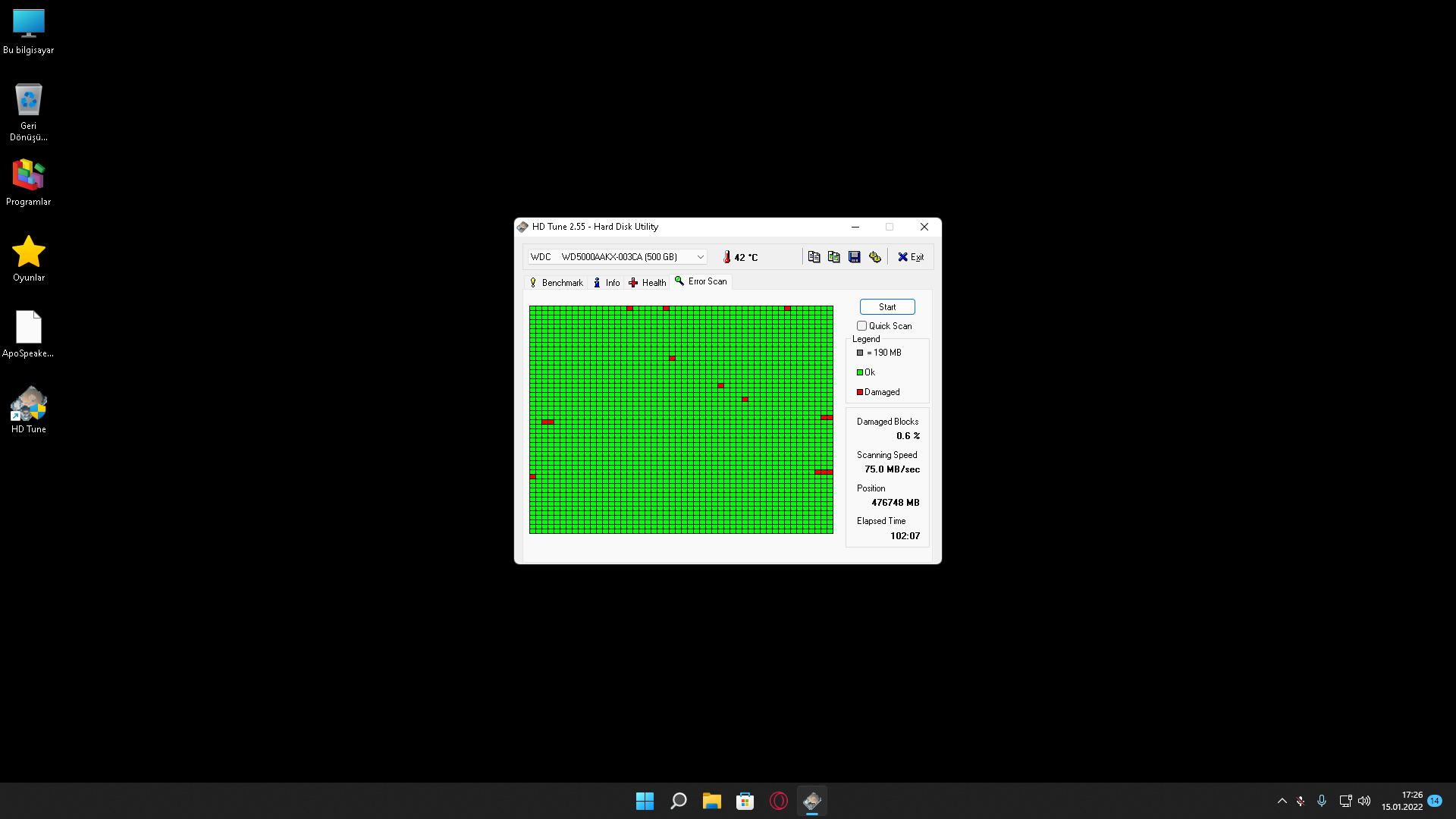Expand the WDC drive selection dropdown
Viewport: 1456px width, 819px height.
701,257
